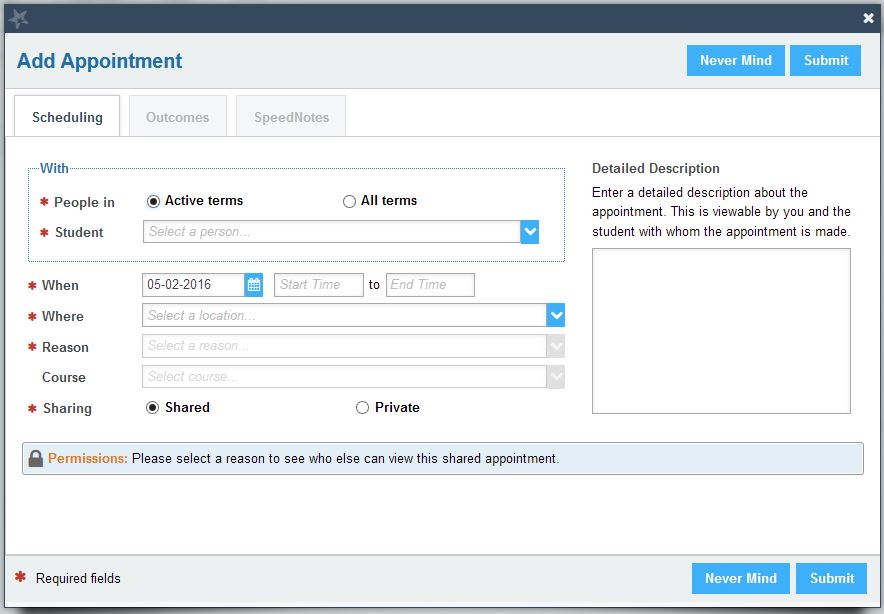
Task: Submit the appointment using top Submit button
Action: 825,60
